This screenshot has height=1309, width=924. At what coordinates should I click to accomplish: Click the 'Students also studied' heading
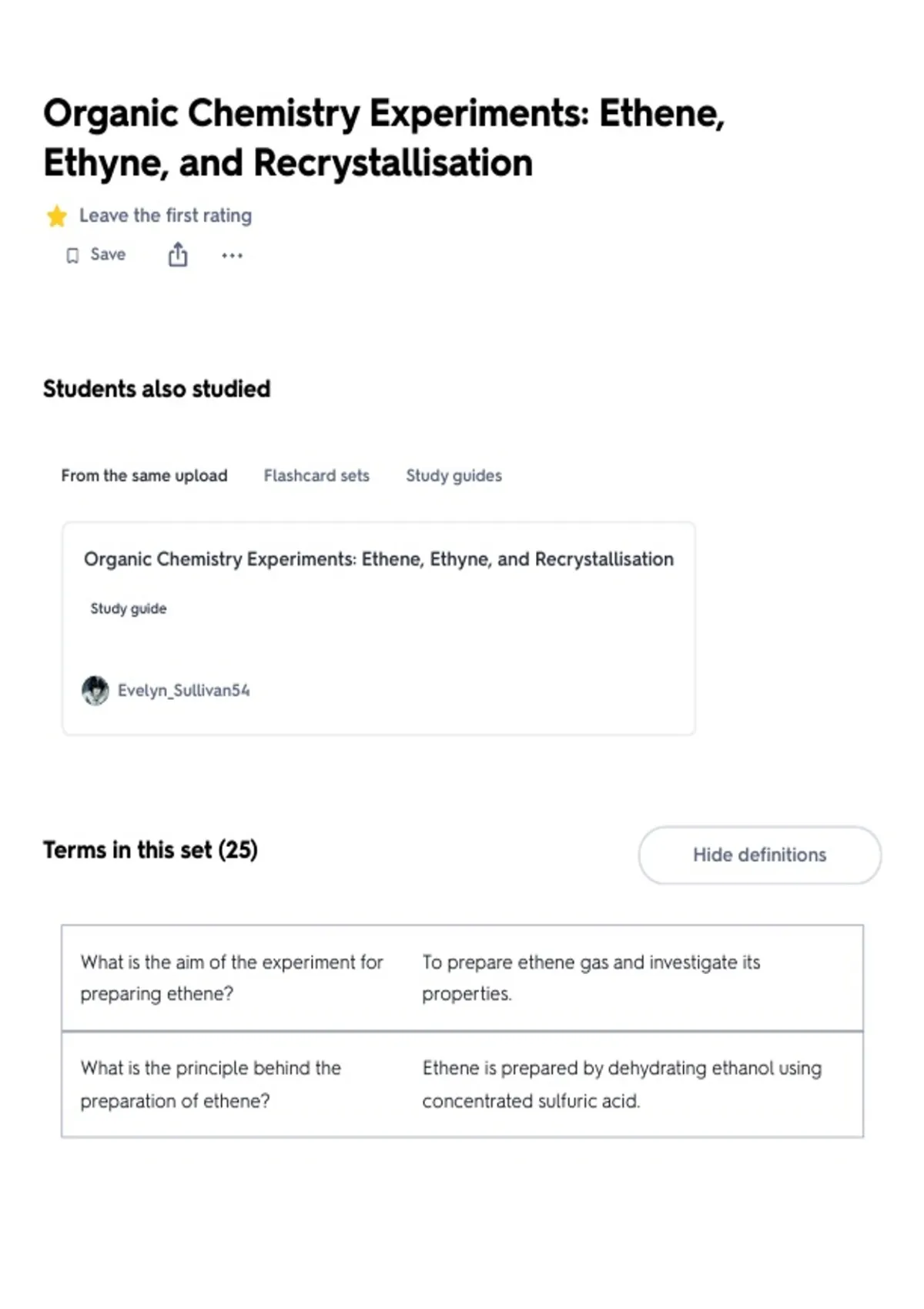157,389
